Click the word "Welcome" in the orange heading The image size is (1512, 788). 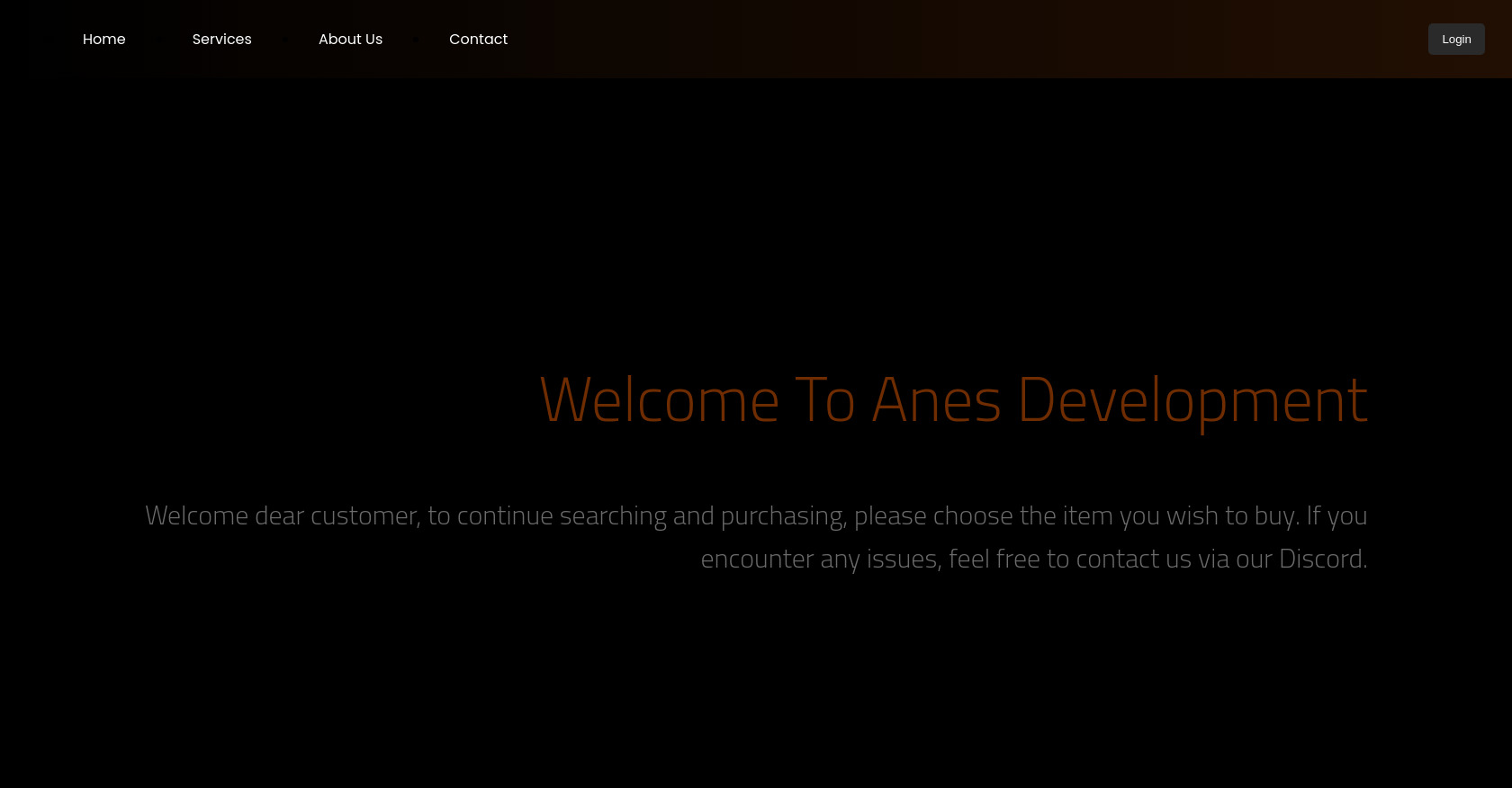pos(659,400)
